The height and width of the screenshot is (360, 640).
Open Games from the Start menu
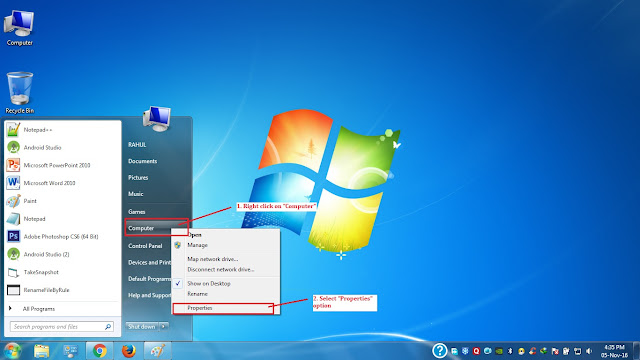(137, 212)
